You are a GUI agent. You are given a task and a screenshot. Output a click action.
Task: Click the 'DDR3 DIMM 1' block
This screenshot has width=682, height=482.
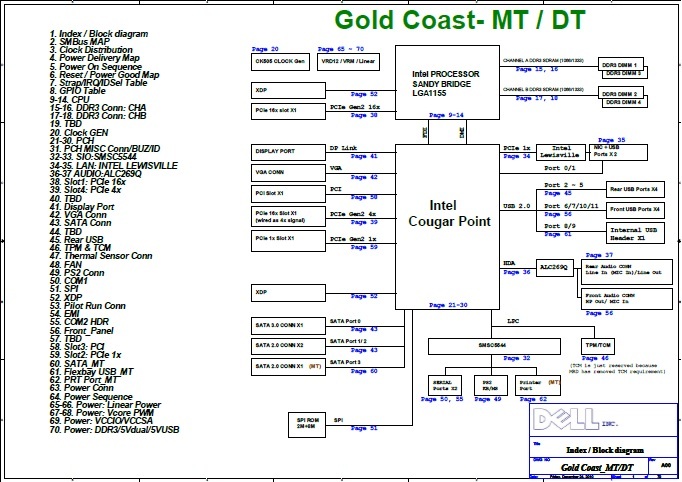click(621, 65)
